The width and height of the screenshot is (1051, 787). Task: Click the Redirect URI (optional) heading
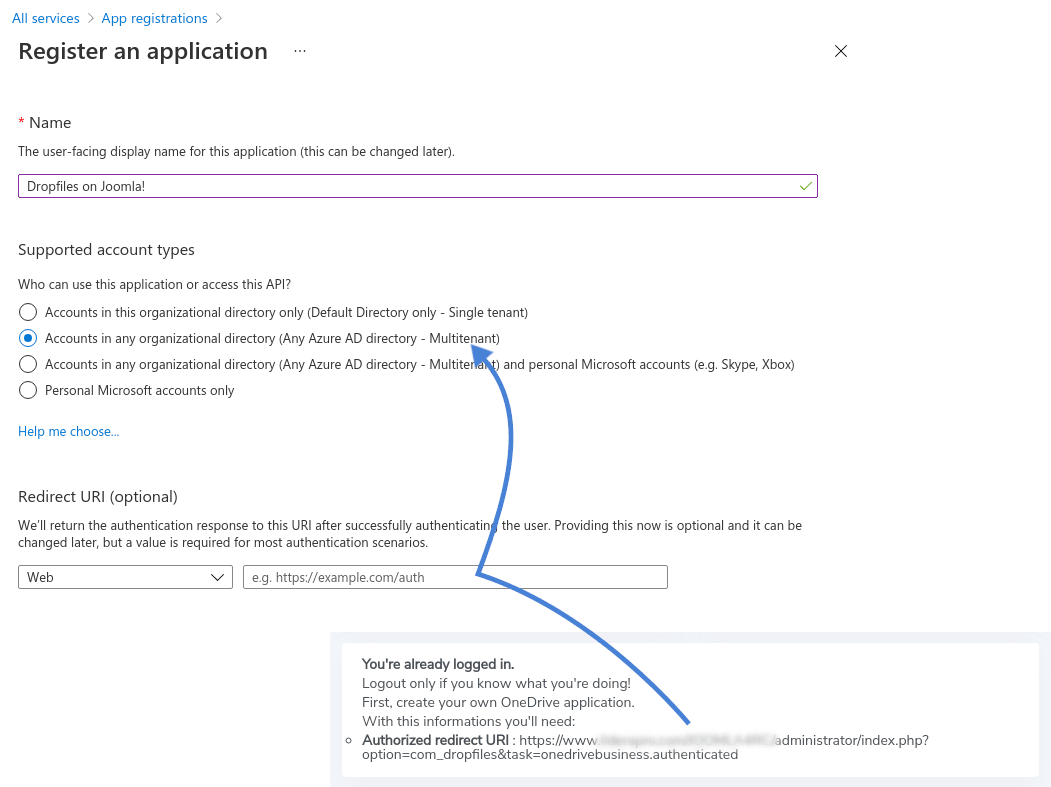[x=98, y=497]
